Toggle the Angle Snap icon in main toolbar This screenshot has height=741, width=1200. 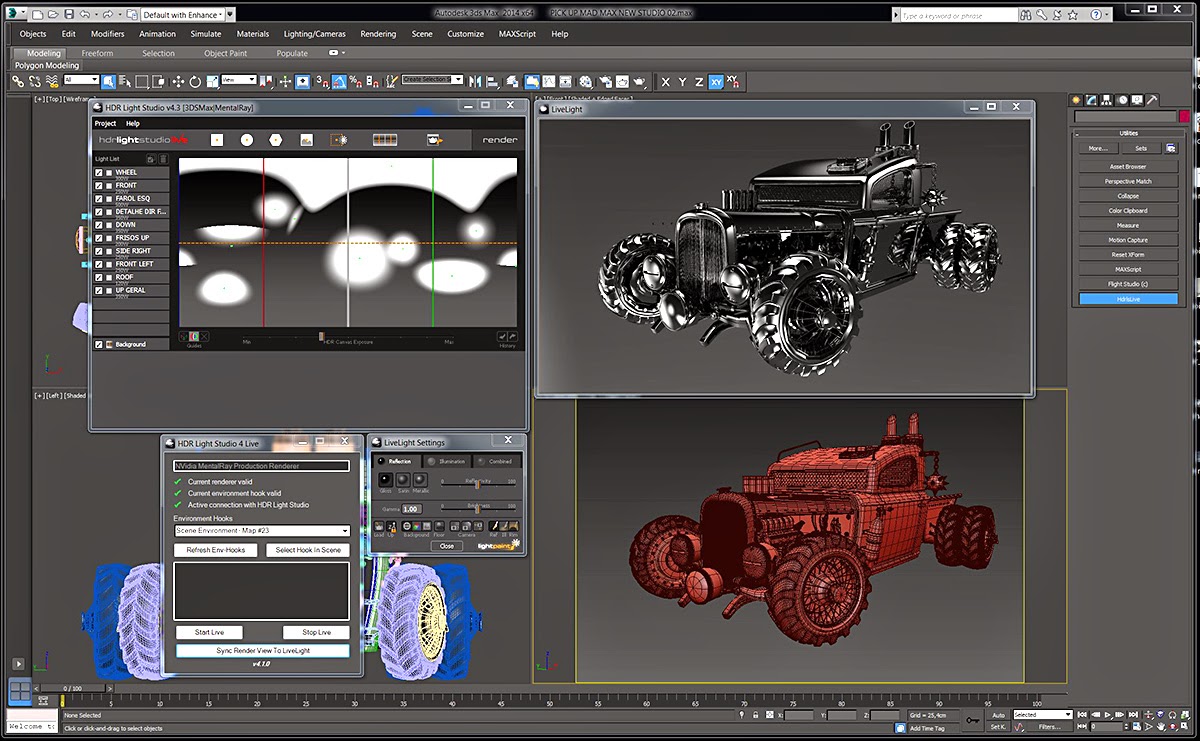339,81
